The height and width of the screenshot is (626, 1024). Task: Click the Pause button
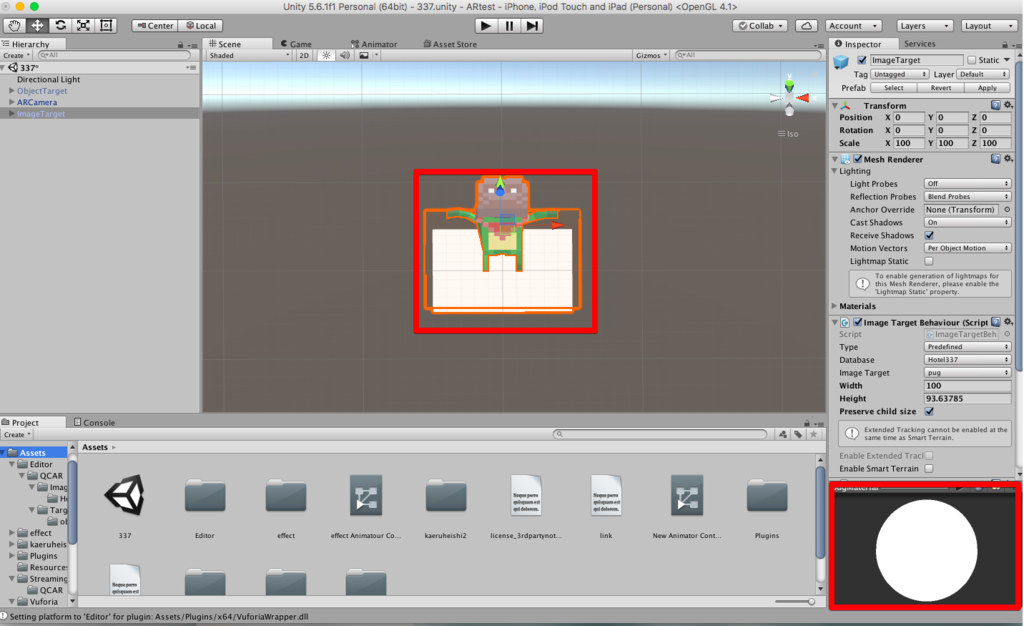tap(509, 25)
